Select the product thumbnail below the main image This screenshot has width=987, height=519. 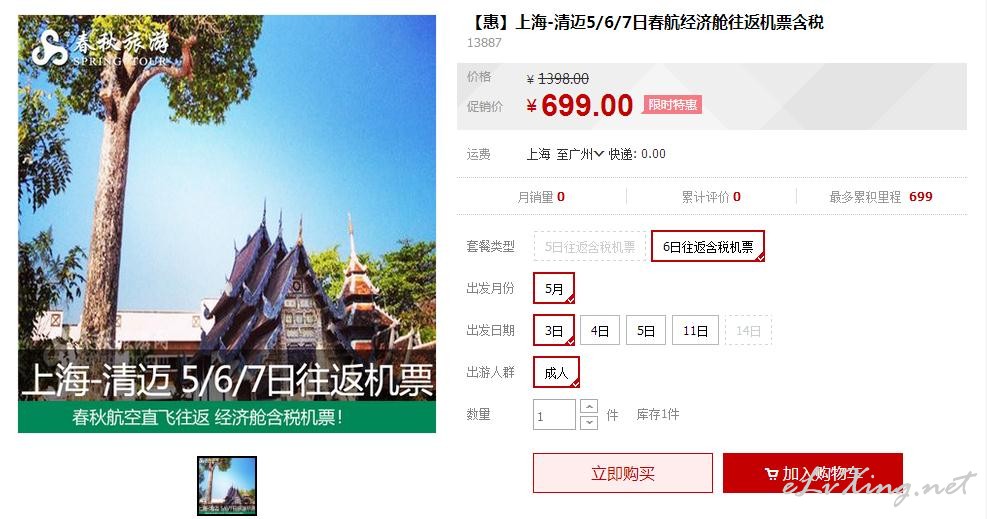point(227,486)
